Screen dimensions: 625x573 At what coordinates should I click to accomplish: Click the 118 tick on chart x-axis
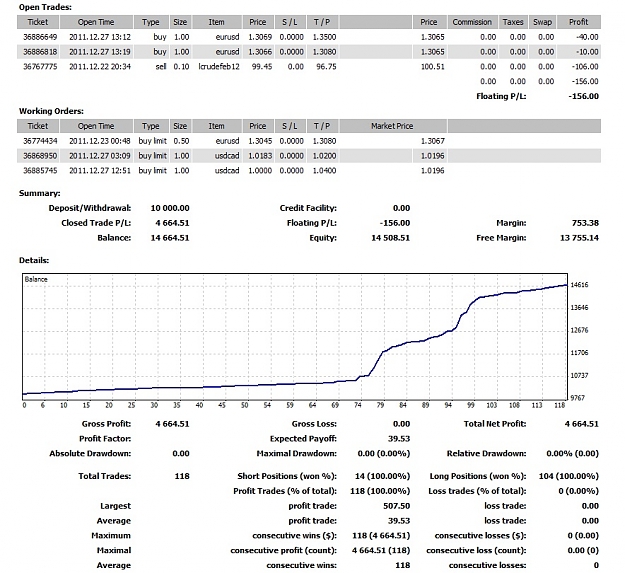pyautogui.click(x=559, y=405)
